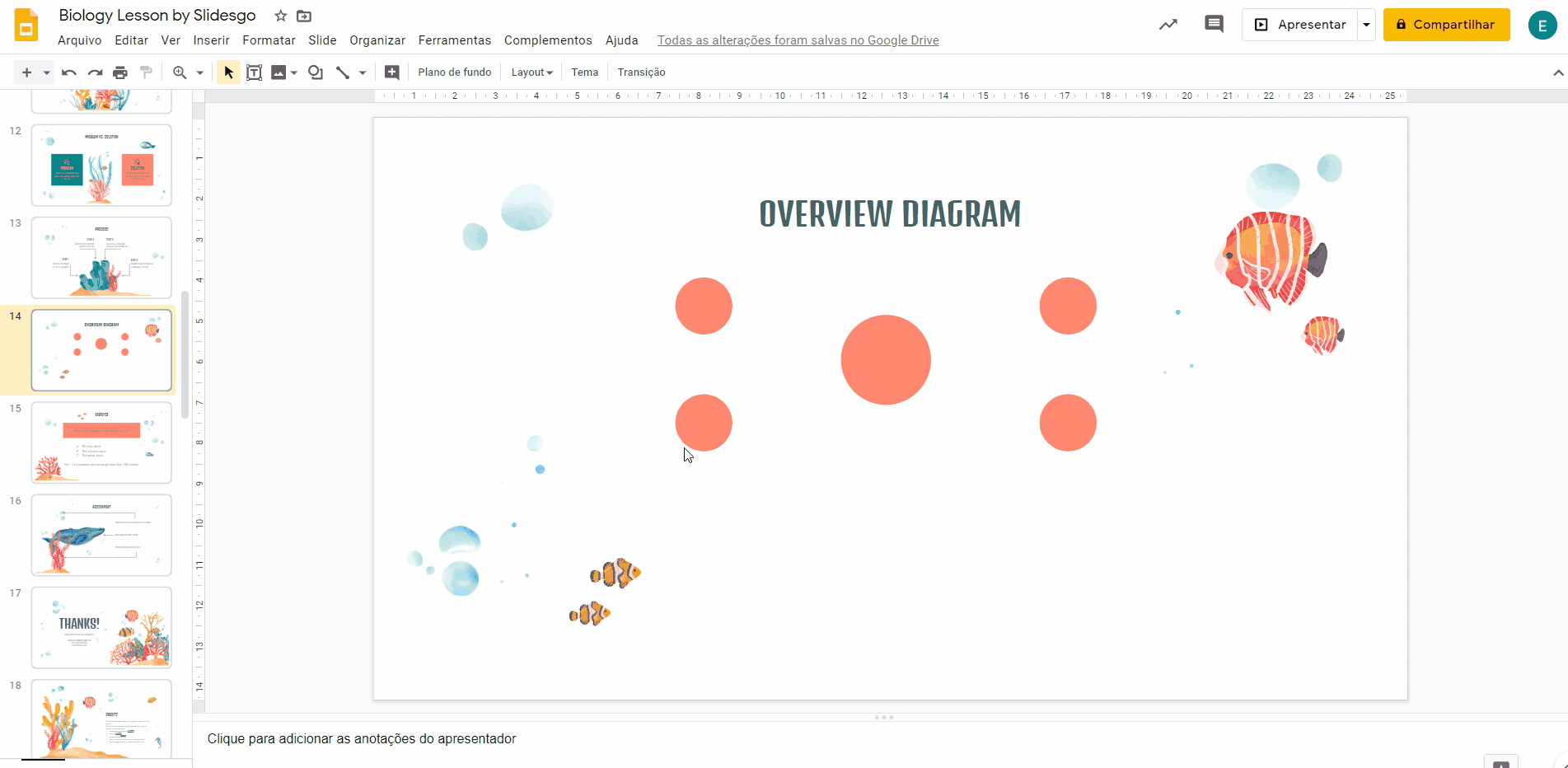This screenshot has width=1568, height=768.
Task: Select the top-left coral circle
Action: pos(704,306)
